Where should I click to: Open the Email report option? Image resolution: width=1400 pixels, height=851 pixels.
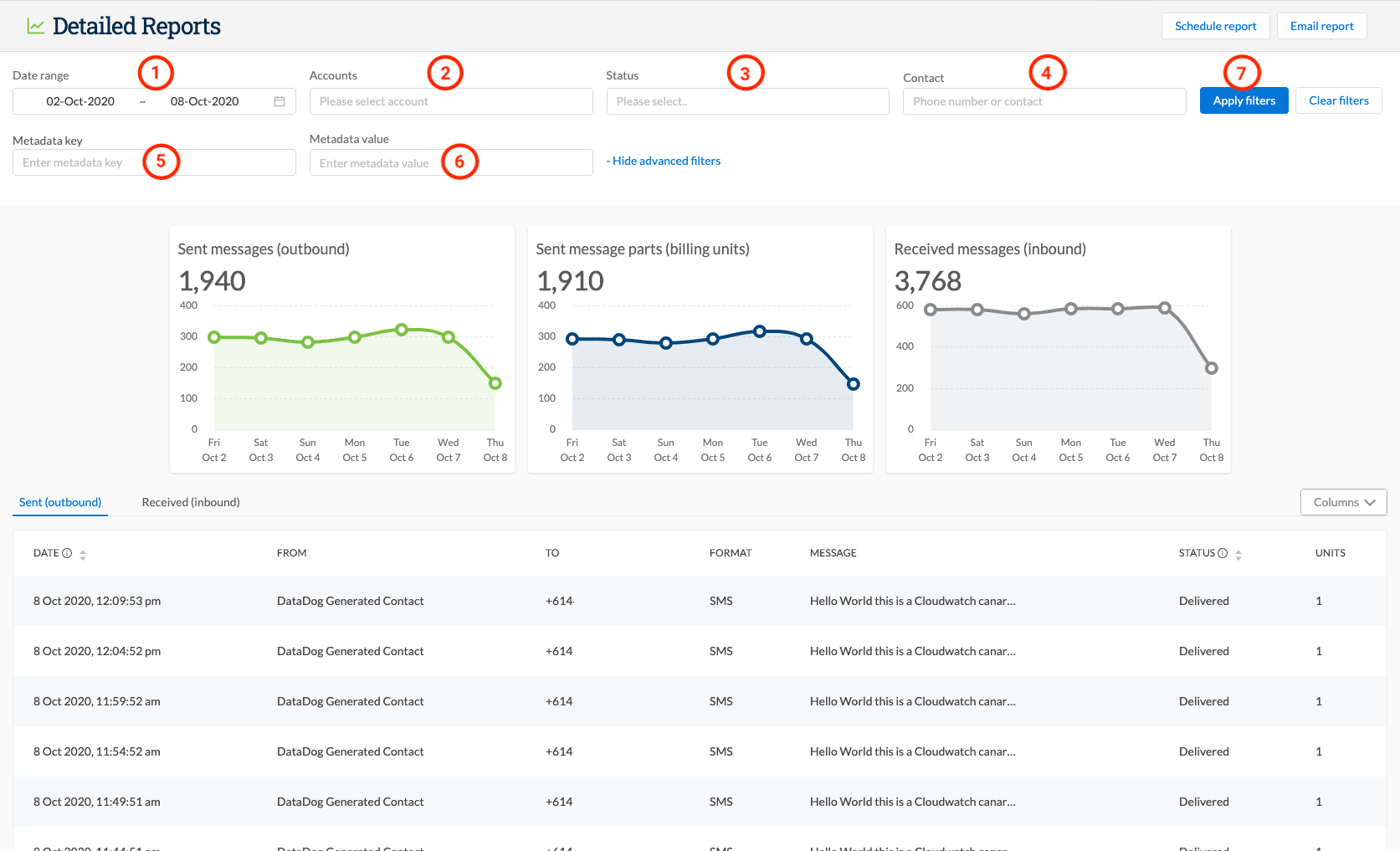pos(1321,26)
